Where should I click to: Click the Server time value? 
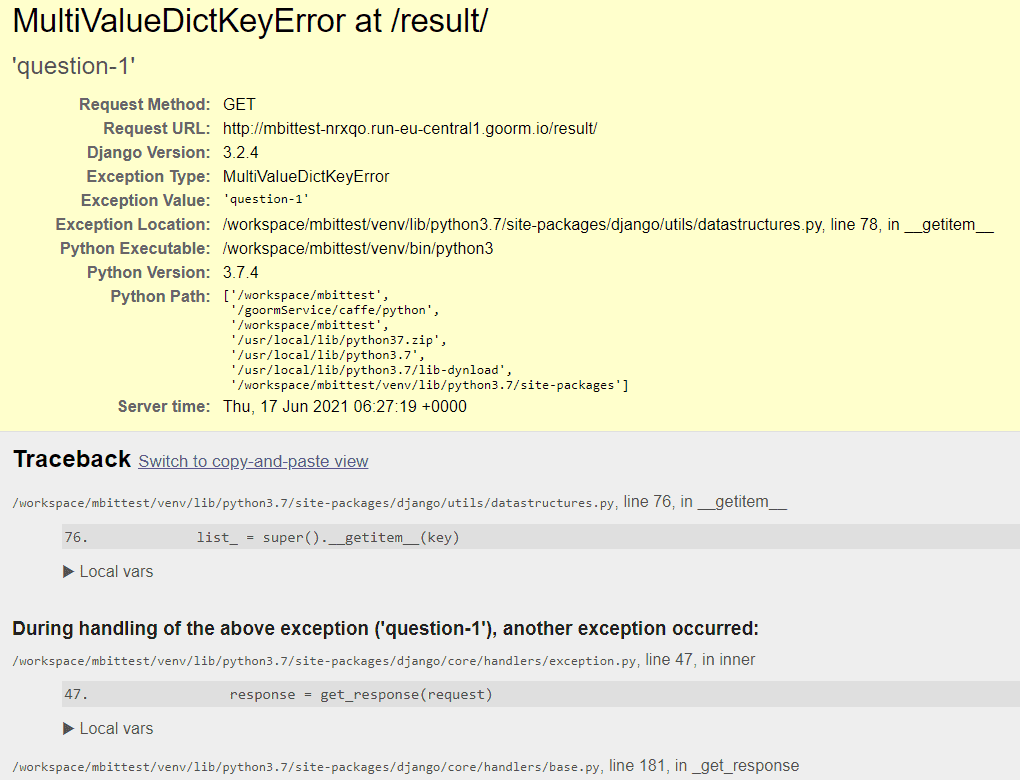click(345, 407)
